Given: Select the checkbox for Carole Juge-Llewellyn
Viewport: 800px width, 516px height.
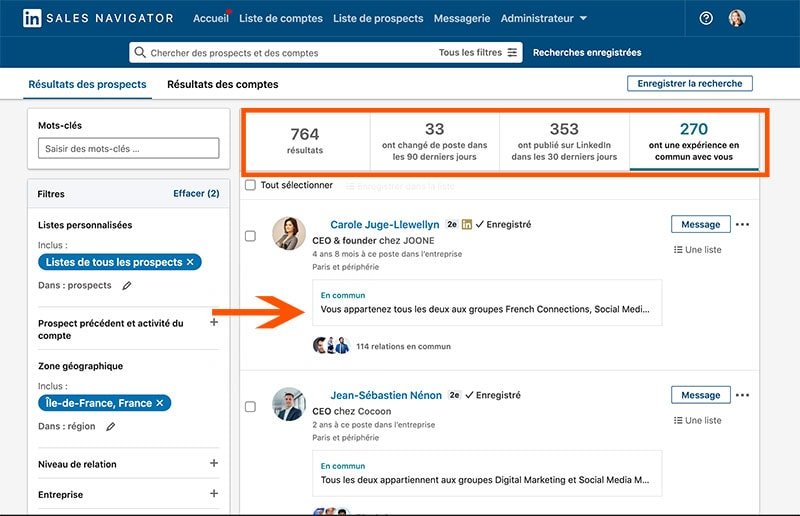Looking at the screenshot, I should point(250,236).
